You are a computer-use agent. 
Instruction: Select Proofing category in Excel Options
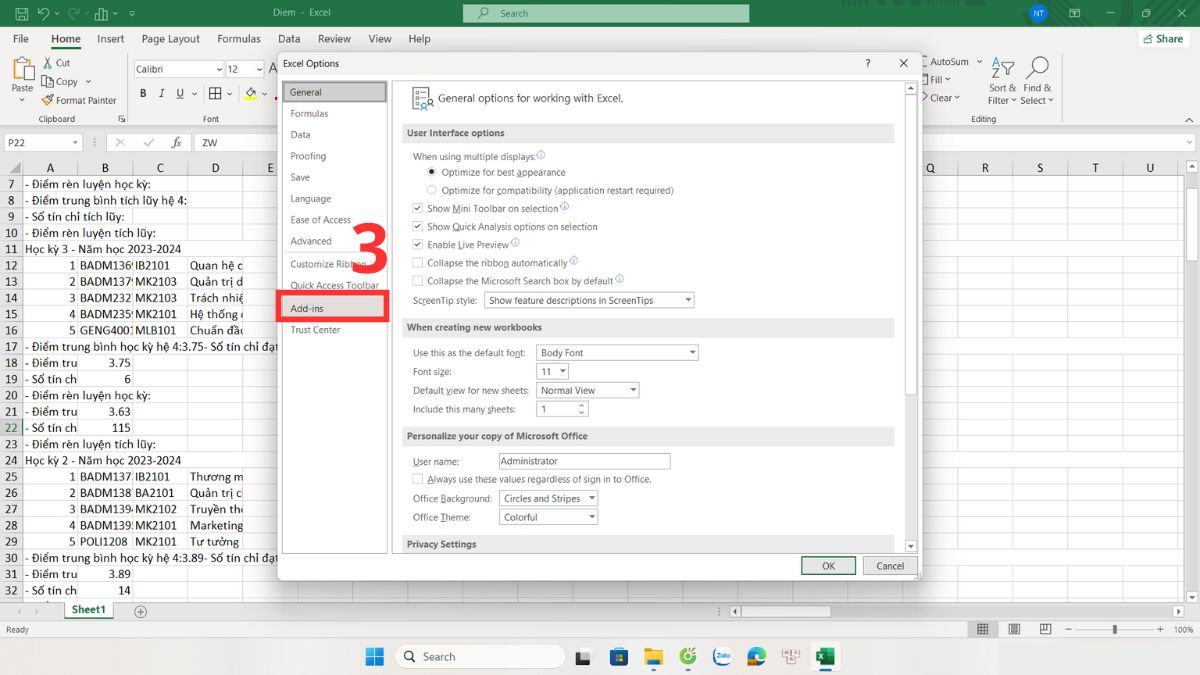334,156
